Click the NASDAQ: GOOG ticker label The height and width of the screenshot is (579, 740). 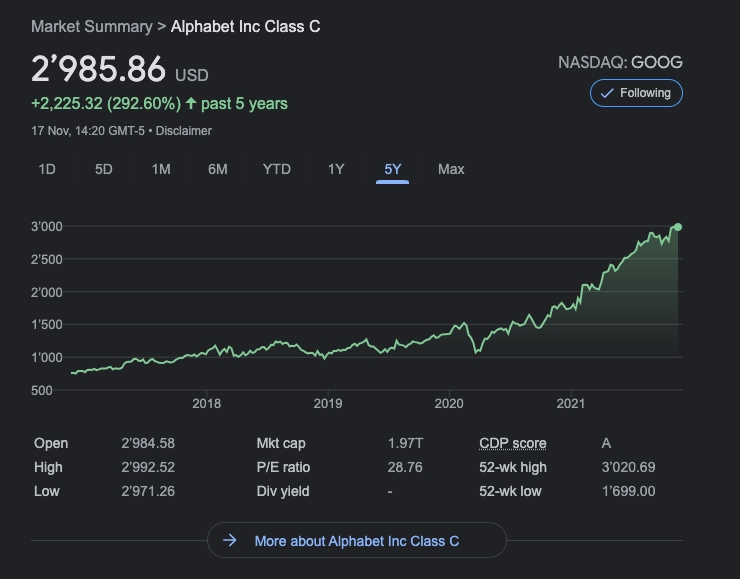(620, 62)
